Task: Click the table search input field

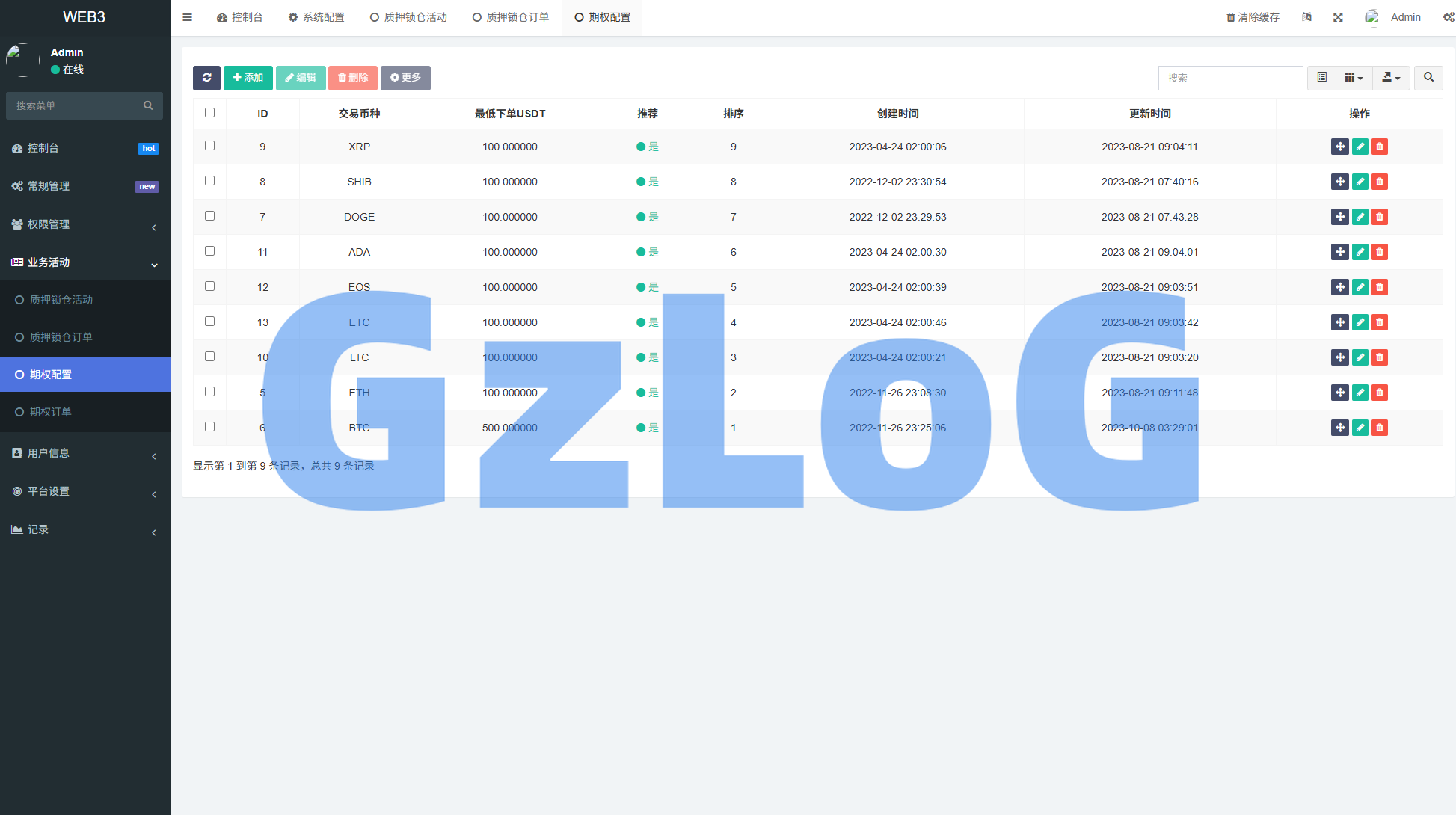Action: [x=1230, y=78]
